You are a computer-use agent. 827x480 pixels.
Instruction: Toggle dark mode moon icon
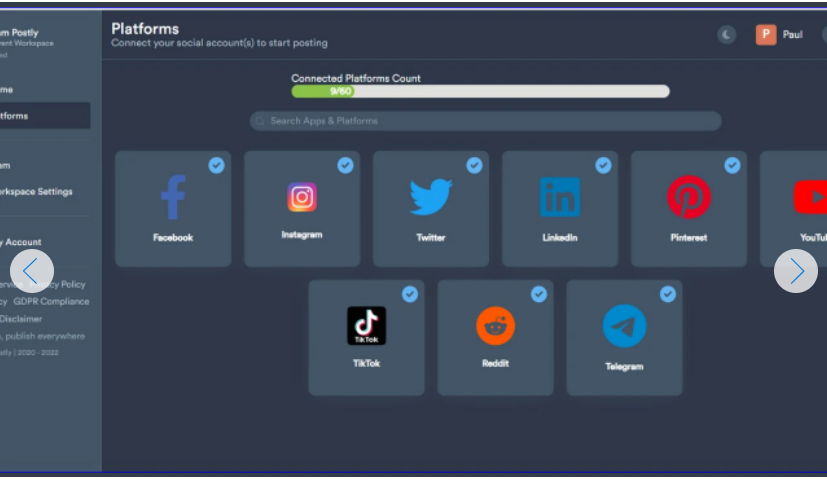tap(726, 35)
